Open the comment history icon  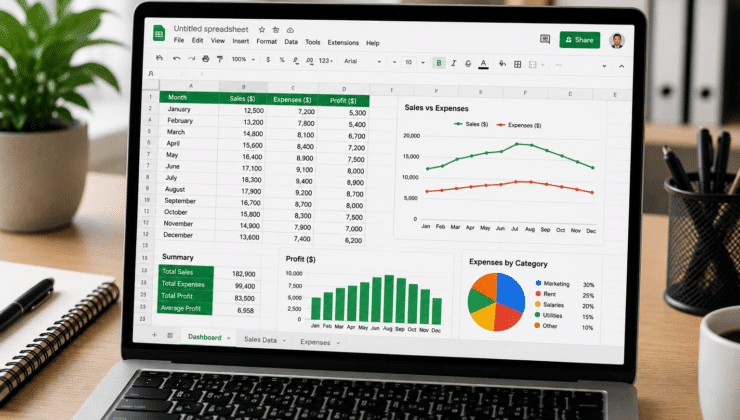pyautogui.click(x=545, y=39)
